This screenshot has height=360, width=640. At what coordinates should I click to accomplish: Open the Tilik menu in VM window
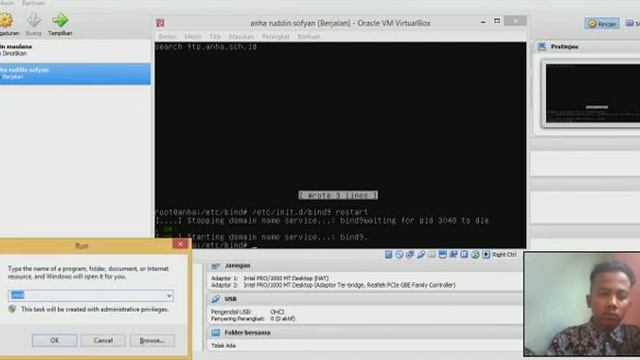[x=215, y=36]
